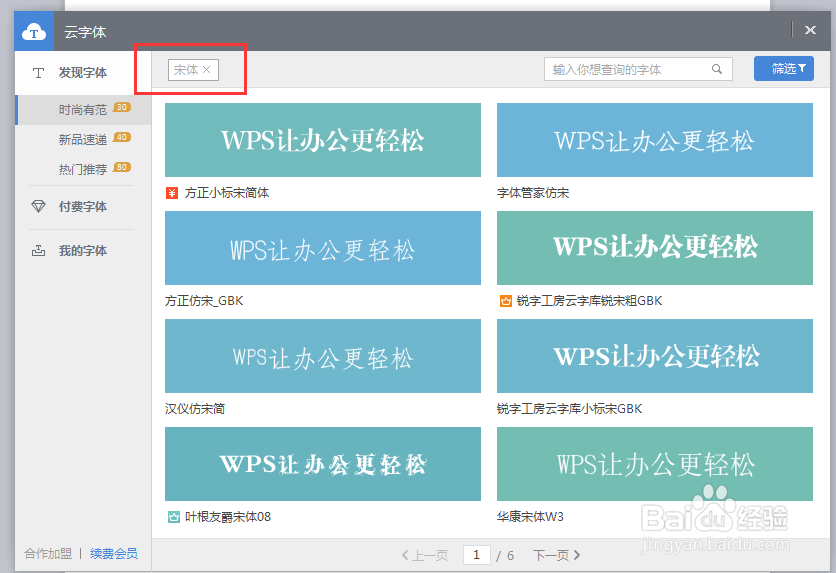Screen dimensions: 836x573
Task: Go to 下一页
Action: pyautogui.click(x=556, y=555)
